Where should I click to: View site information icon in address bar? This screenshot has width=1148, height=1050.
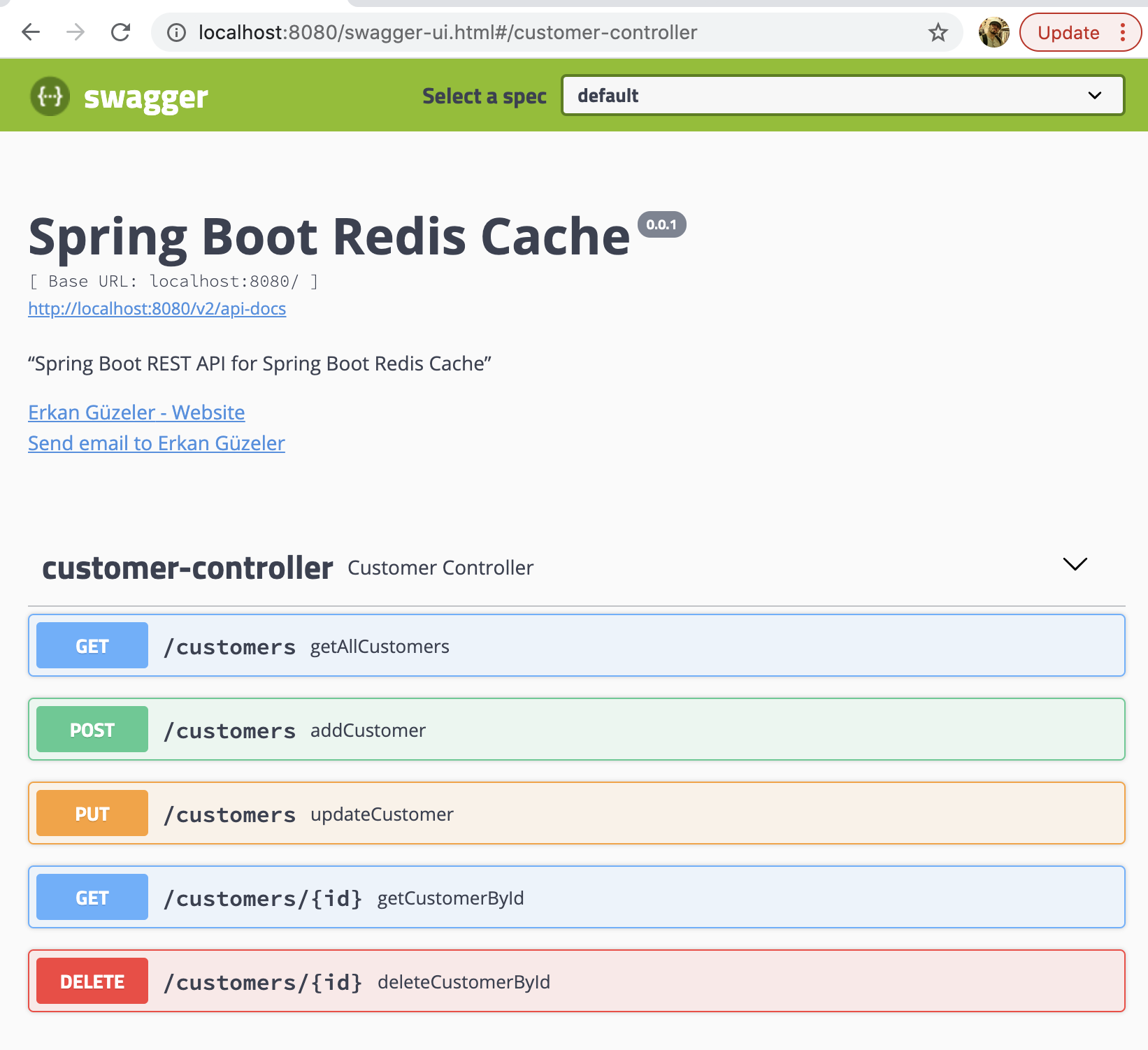point(177,33)
